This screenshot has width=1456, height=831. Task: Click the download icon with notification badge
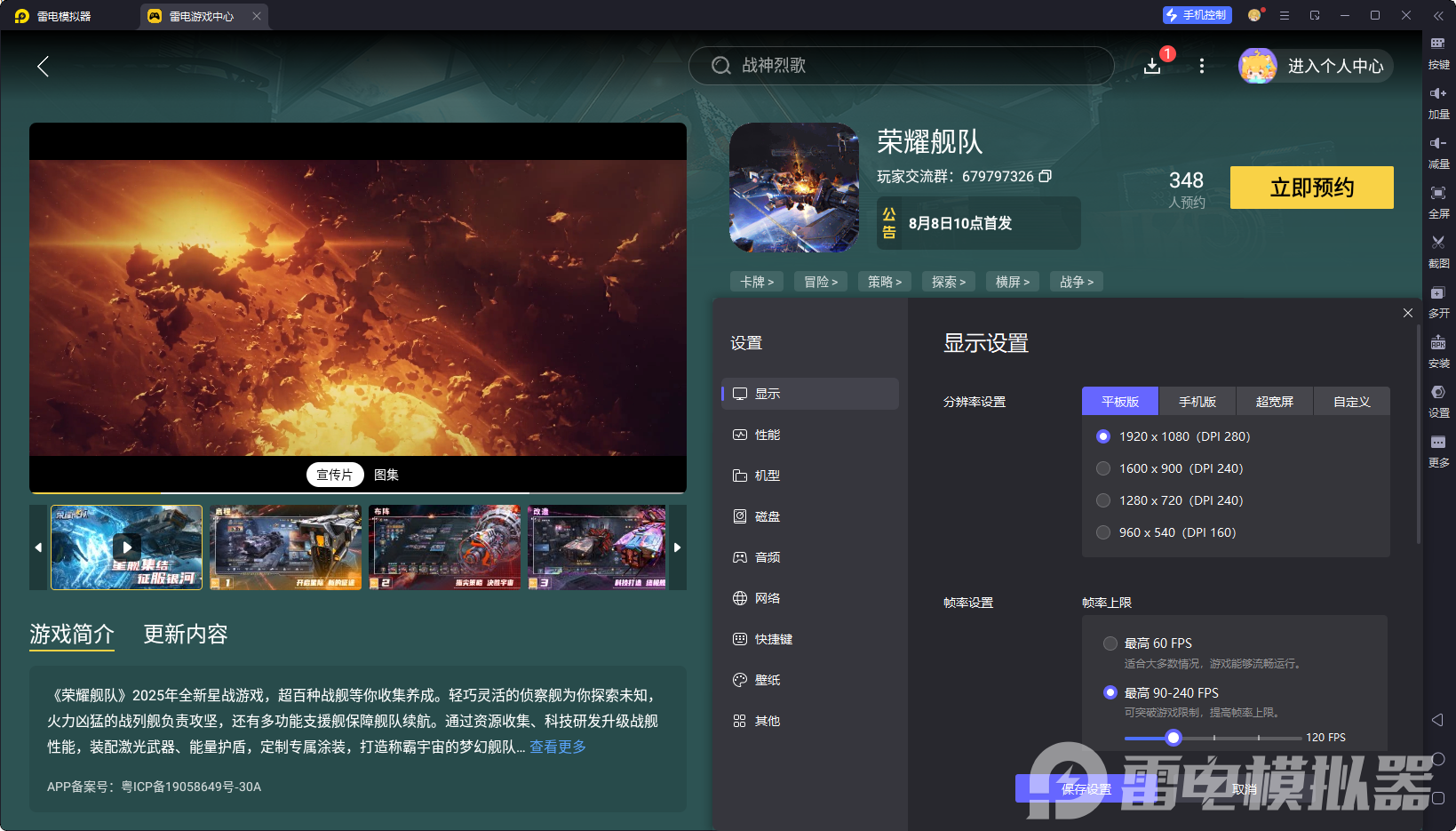click(x=1152, y=66)
